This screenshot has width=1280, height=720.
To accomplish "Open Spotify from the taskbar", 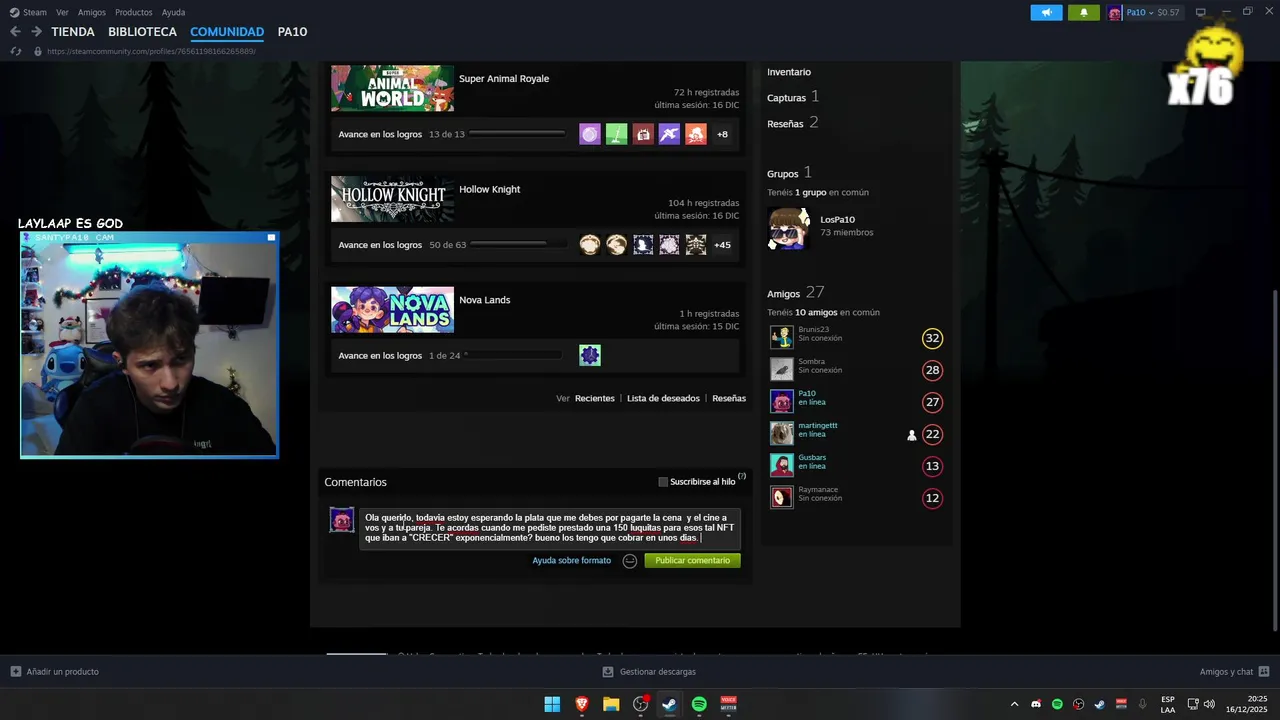I will pyautogui.click(x=699, y=704).
